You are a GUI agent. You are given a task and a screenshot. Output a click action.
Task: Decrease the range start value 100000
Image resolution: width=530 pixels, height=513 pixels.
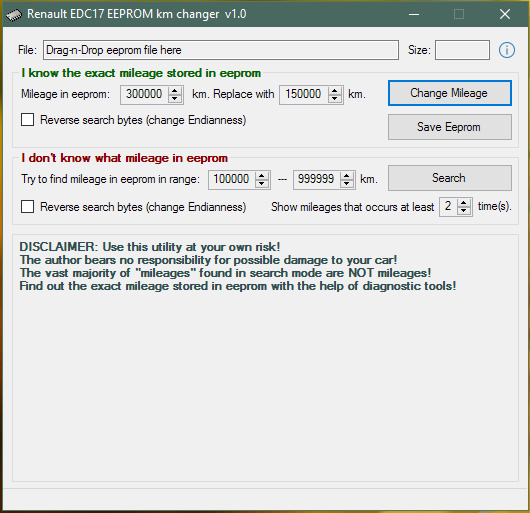pyautogui.click(x=262, y=184)
